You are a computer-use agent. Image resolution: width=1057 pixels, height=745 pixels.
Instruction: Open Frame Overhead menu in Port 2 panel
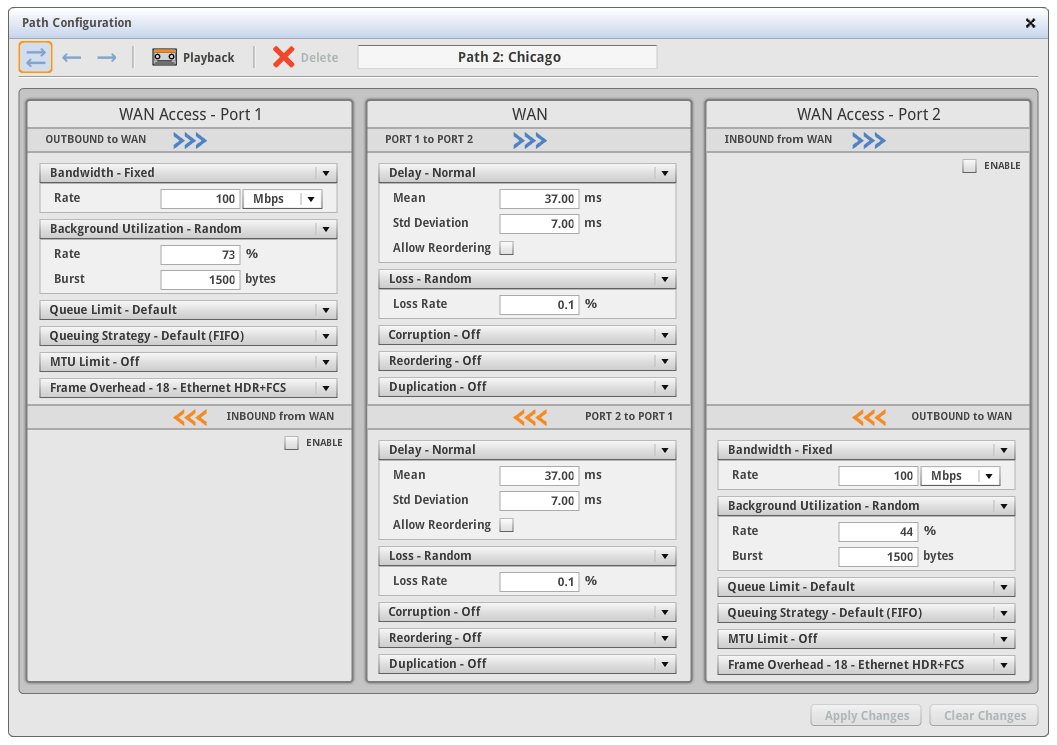tap(1003, 665)
